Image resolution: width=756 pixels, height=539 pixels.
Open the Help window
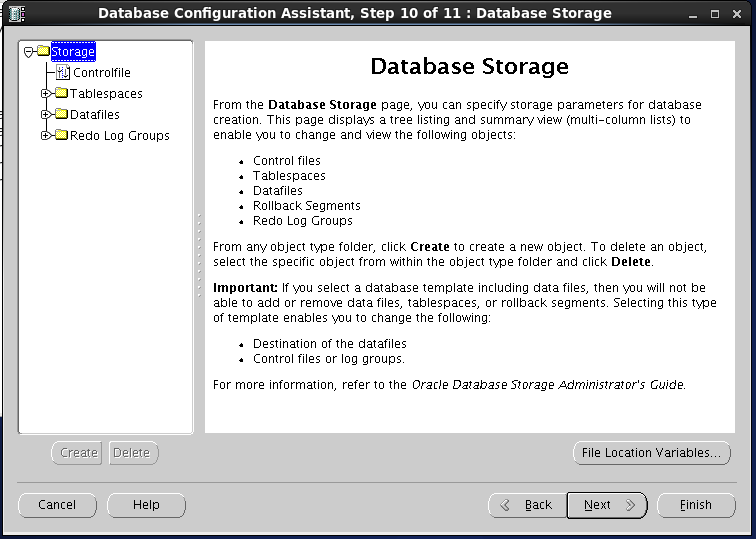pos(146,505)
